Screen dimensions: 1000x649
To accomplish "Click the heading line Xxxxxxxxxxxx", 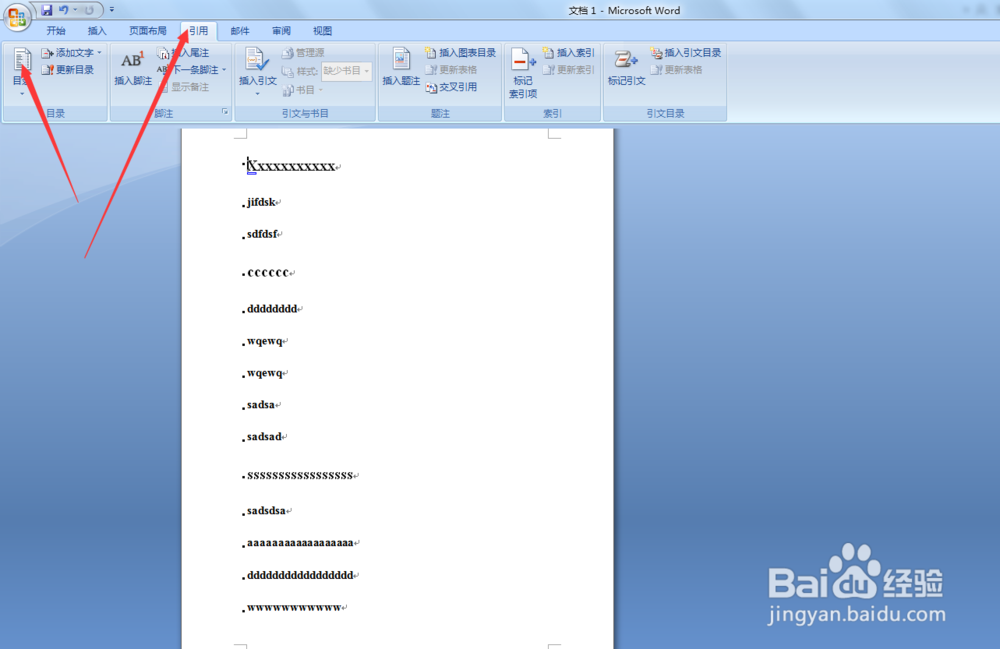I will point(291,166).
